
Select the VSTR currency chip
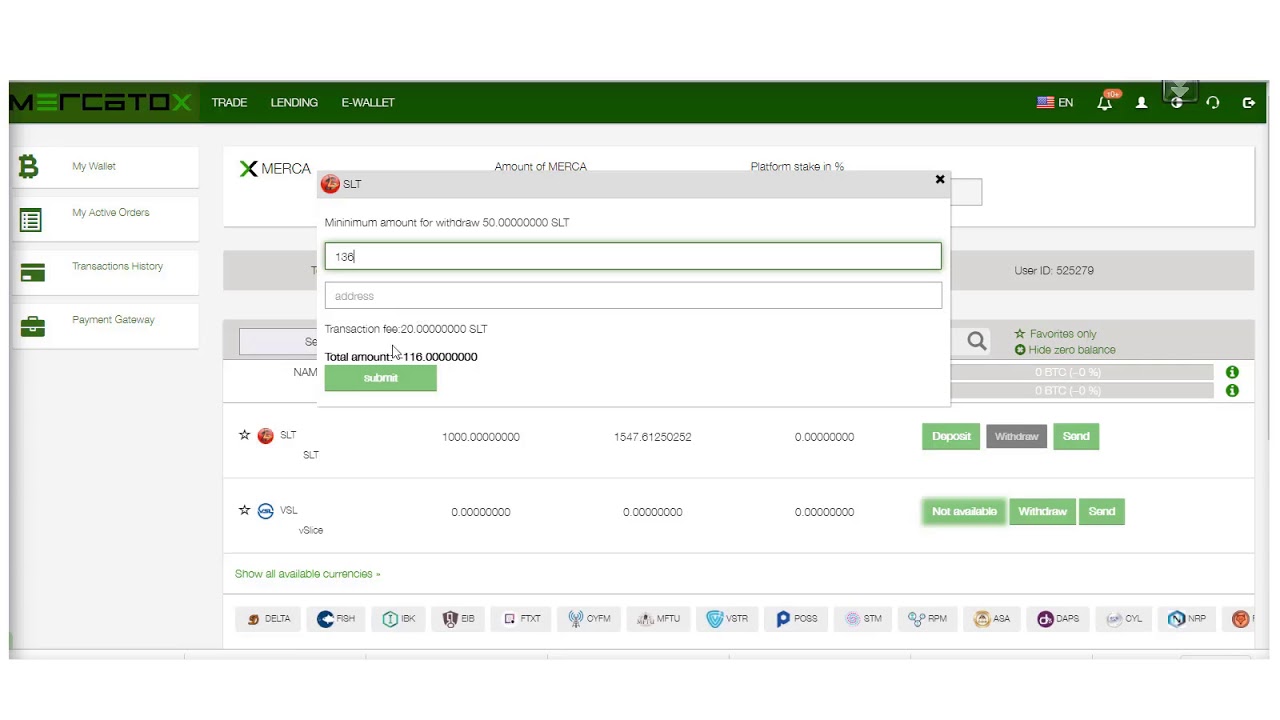pyautogui.click(x=727, y=619)
